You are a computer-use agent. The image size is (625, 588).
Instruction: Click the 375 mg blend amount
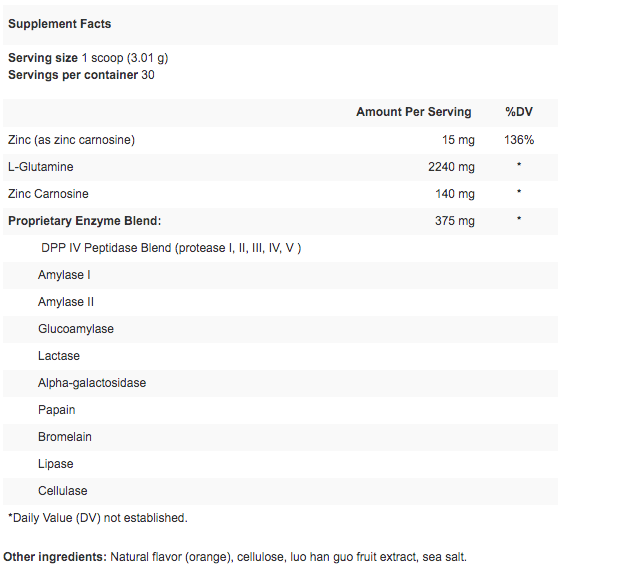pos(455,221)
